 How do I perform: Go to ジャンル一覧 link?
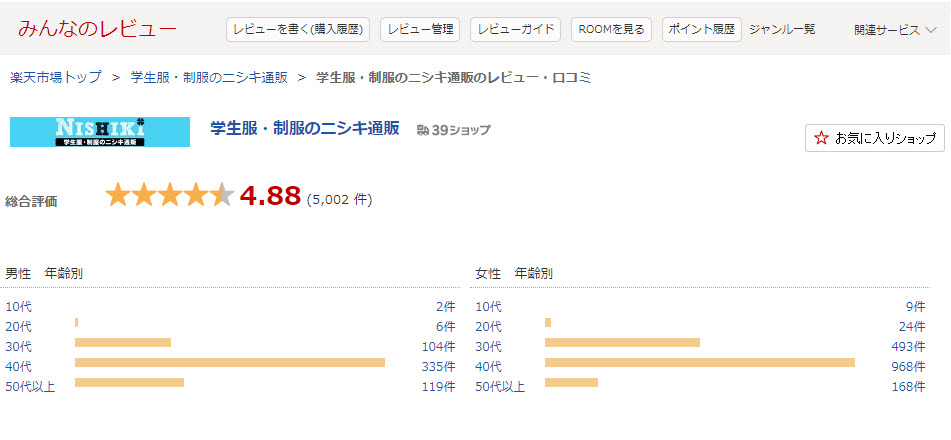(x=782, y=30)
